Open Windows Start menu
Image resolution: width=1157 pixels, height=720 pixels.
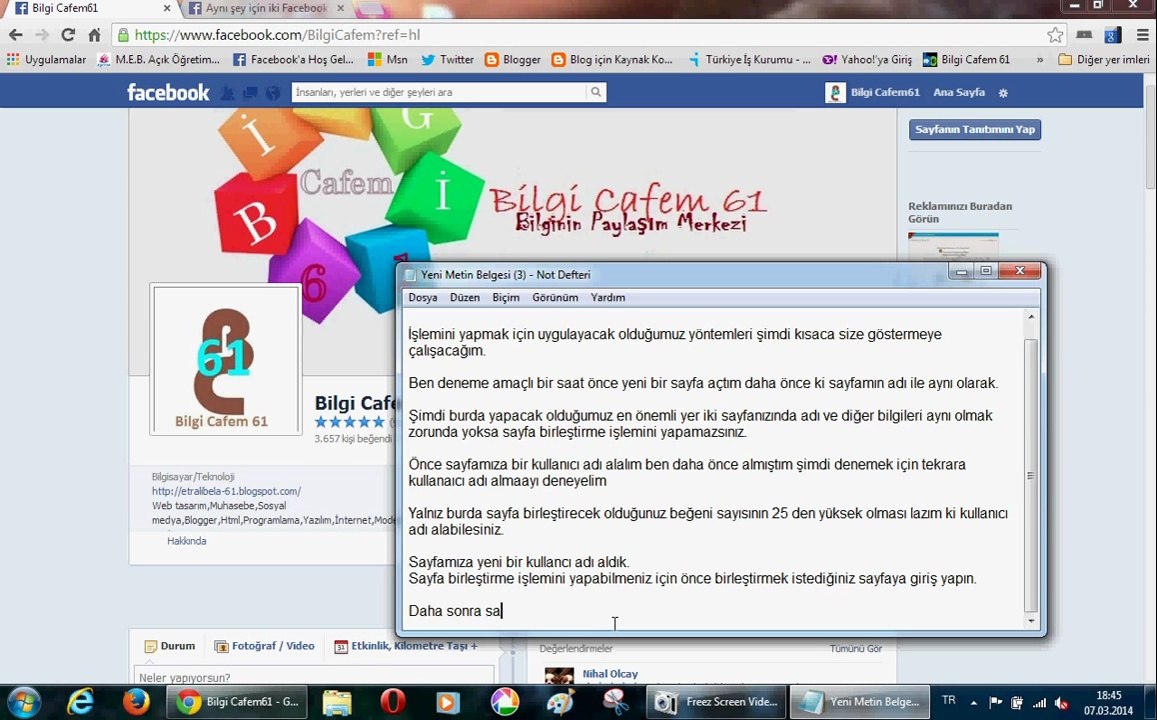pyautogui.click(x=24, y=702)
